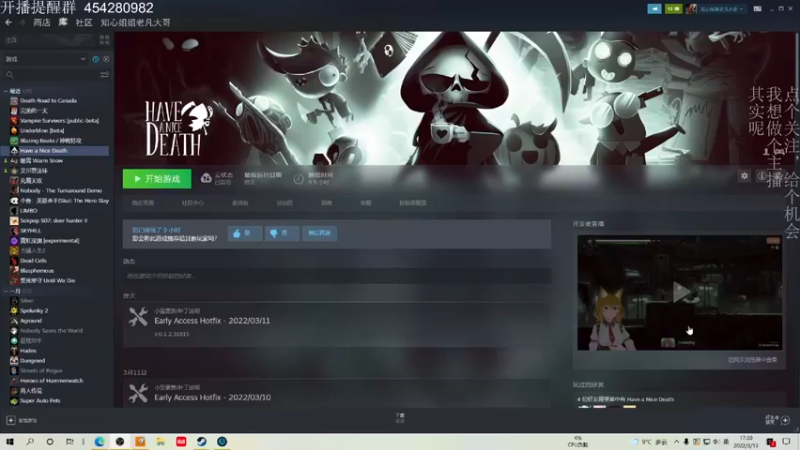Open the 游戏 games filter dropdown
The image size is (800, 450).
click(x=45, y=59)
